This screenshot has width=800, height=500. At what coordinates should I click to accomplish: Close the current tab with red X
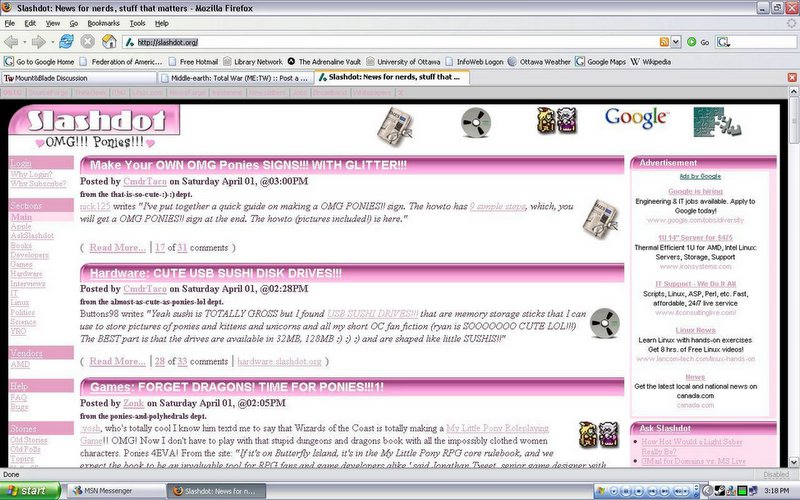pos(792,78)
